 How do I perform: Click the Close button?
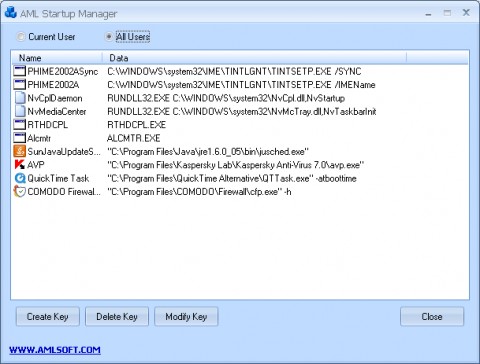coord(432,316)
